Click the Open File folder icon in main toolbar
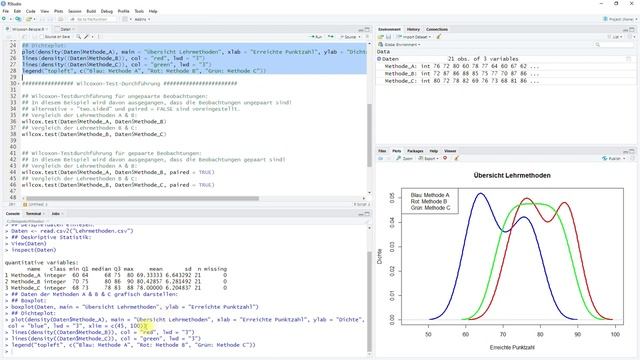This screenshot has height=360, width=640. [x=29, y=19]
